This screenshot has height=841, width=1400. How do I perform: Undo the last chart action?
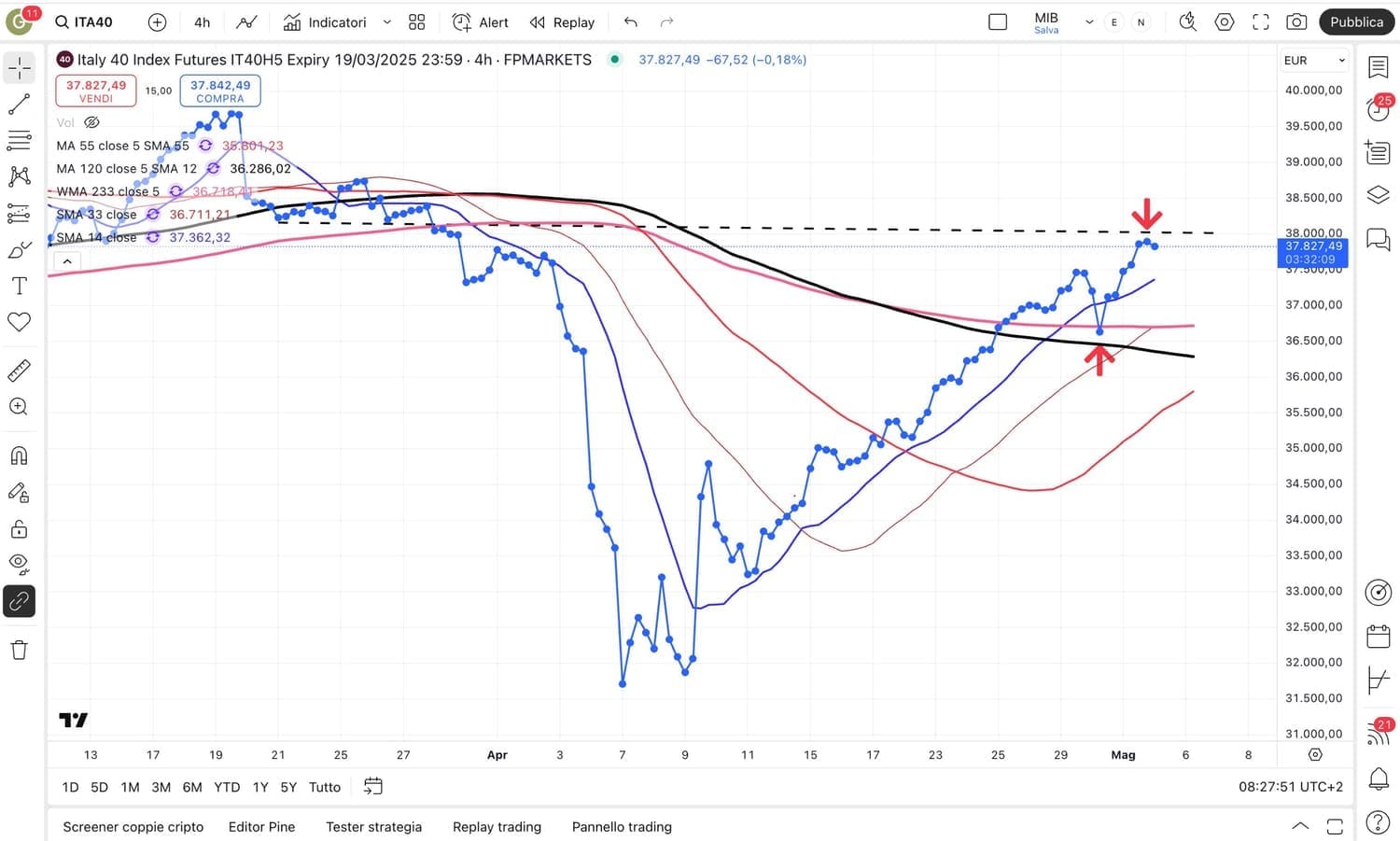631,22
